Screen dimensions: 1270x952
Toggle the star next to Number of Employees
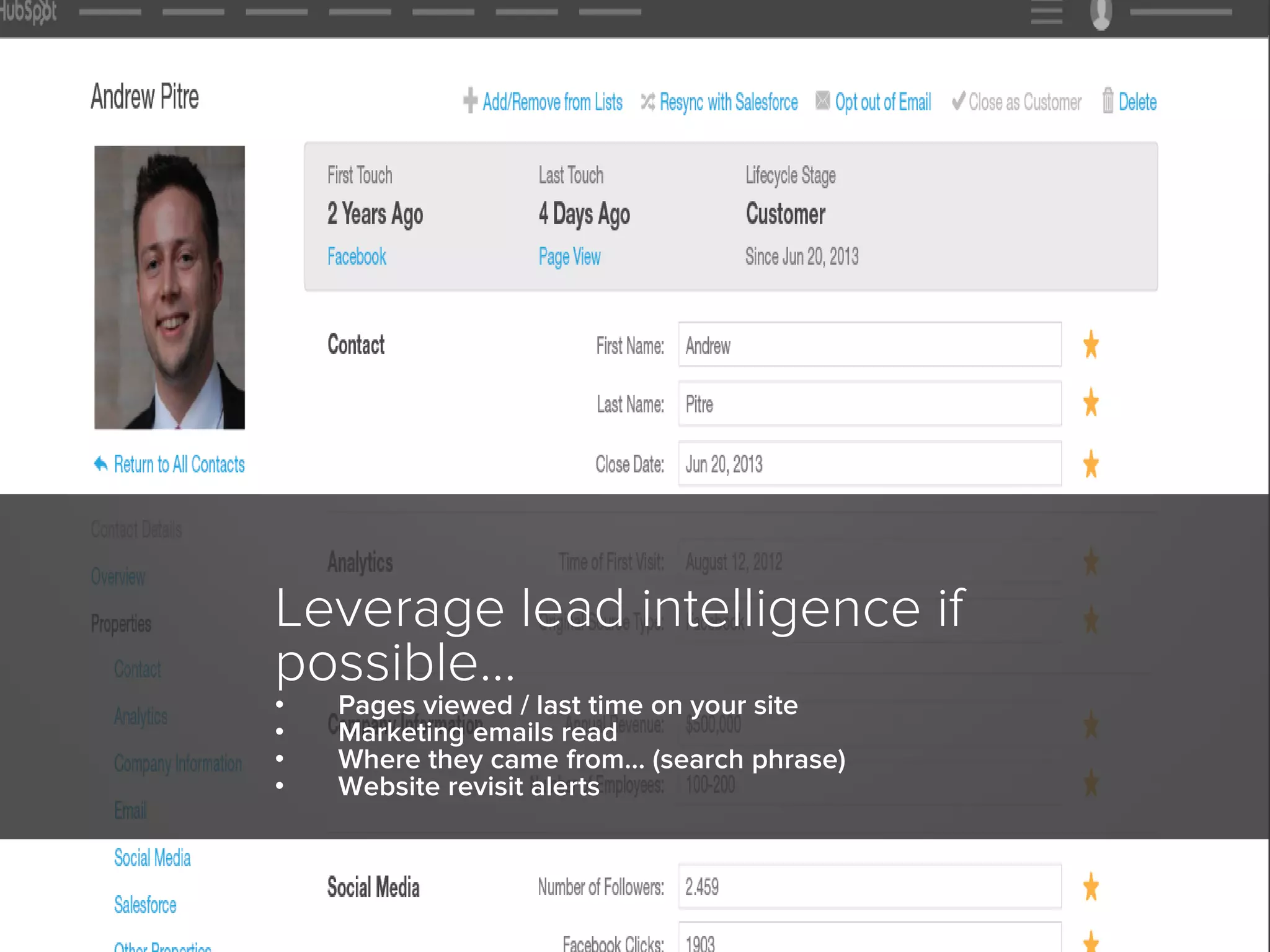[x=1091, y=783]
